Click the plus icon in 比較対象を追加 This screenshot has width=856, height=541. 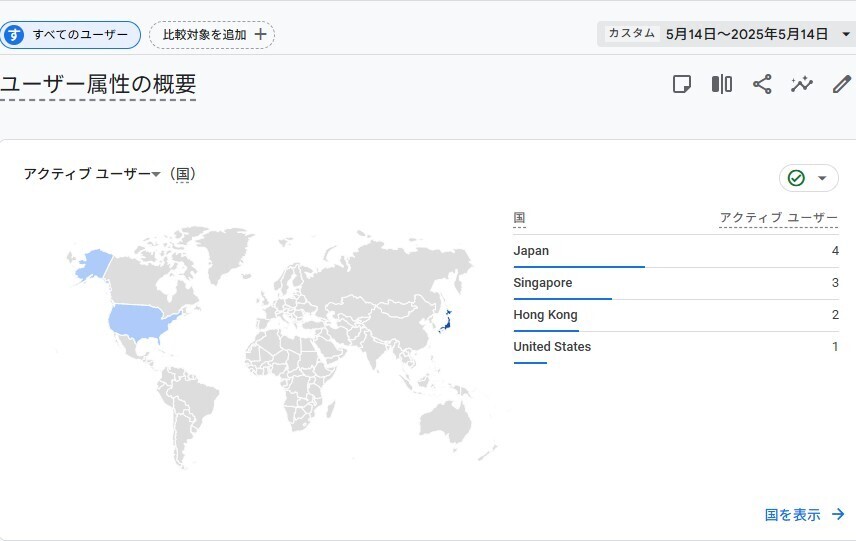point(261,34)
